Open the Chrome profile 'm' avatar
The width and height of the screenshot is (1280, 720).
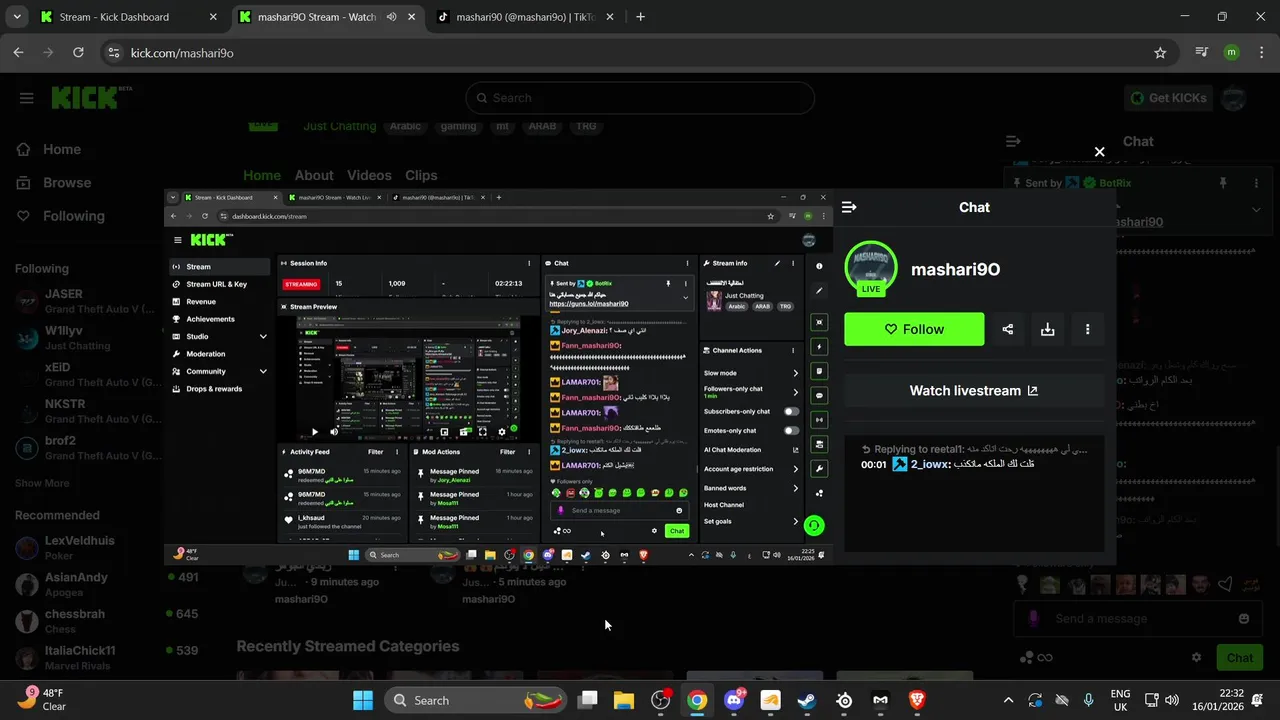click(1231, 53)
